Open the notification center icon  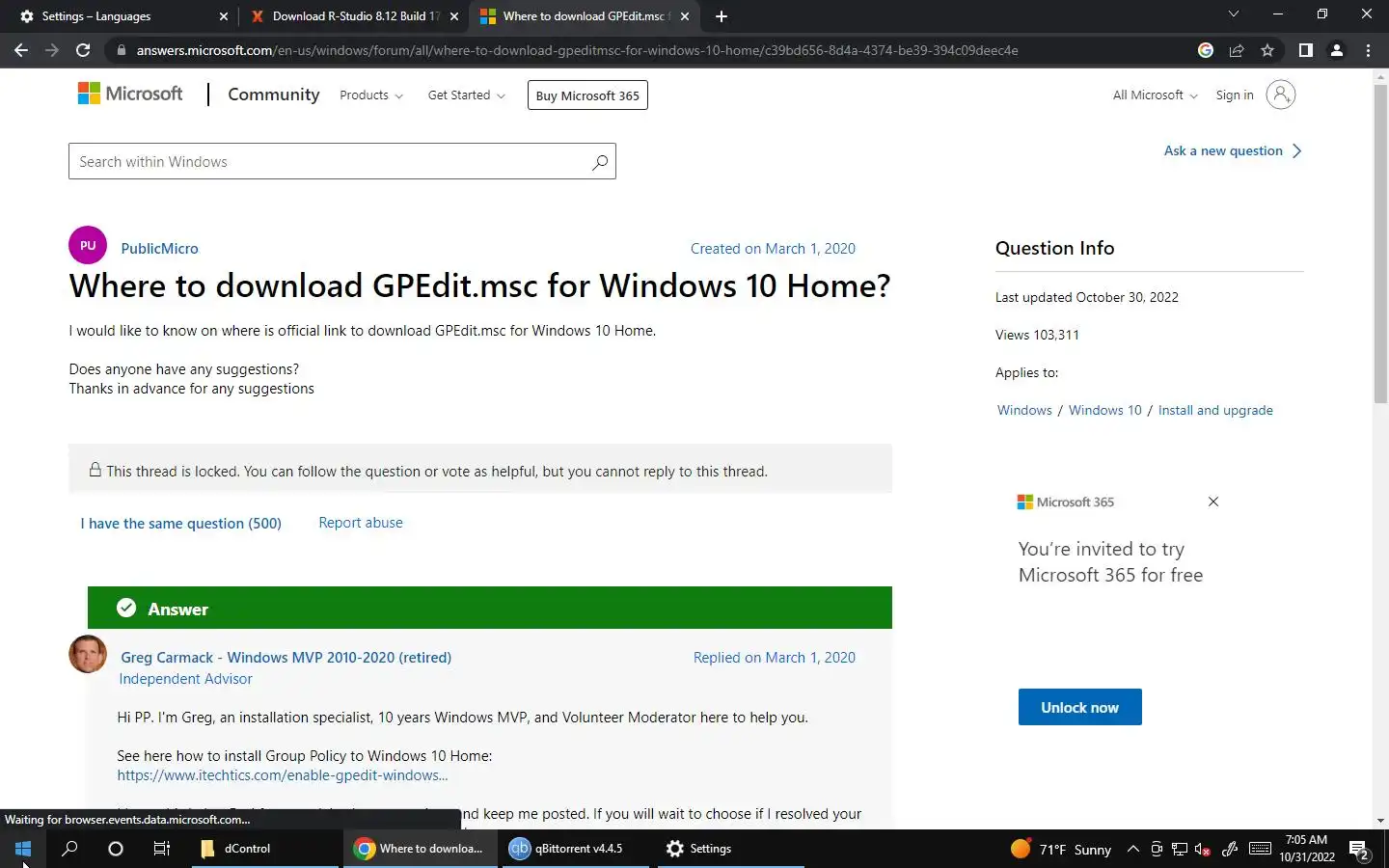click(x=1360, y=850)
